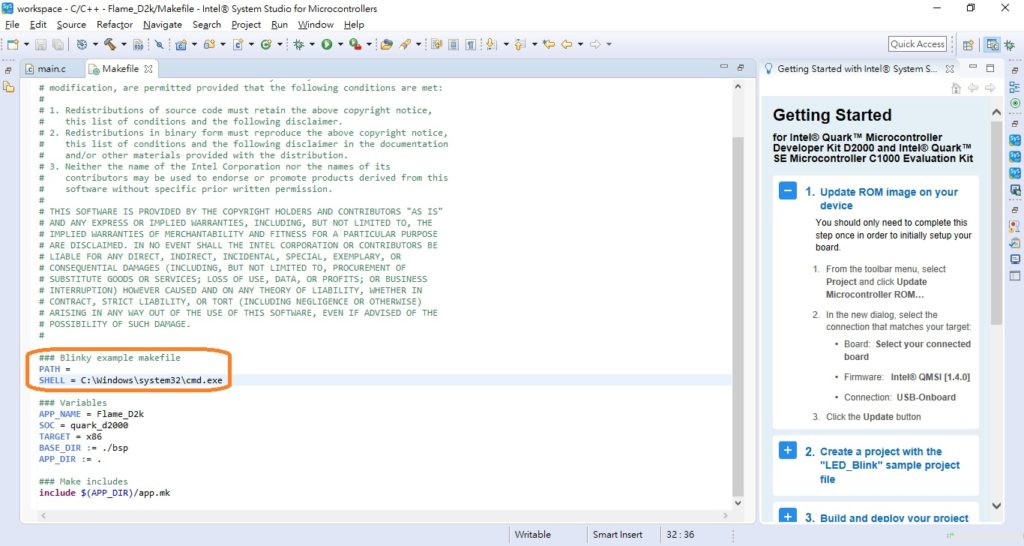Viewport: 1024px width, 546px height.
Task: Go to last edit location icon
Action: 549,44
